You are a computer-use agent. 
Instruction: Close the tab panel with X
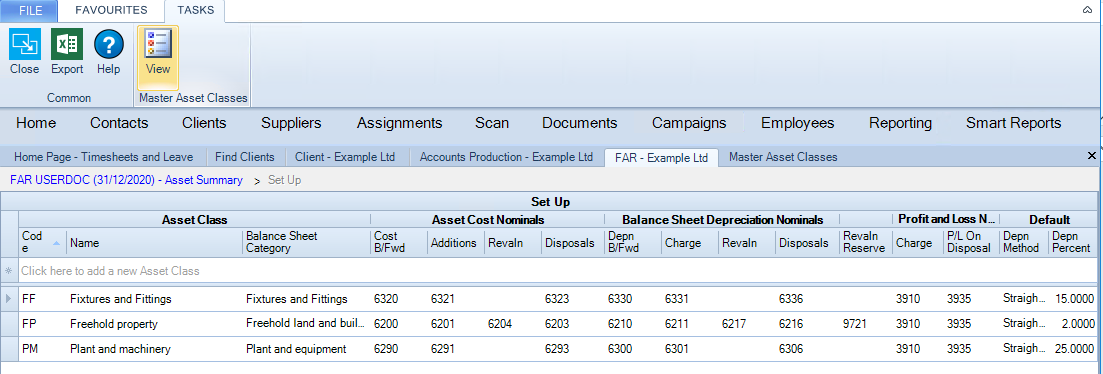click(x=1092, y=155)
